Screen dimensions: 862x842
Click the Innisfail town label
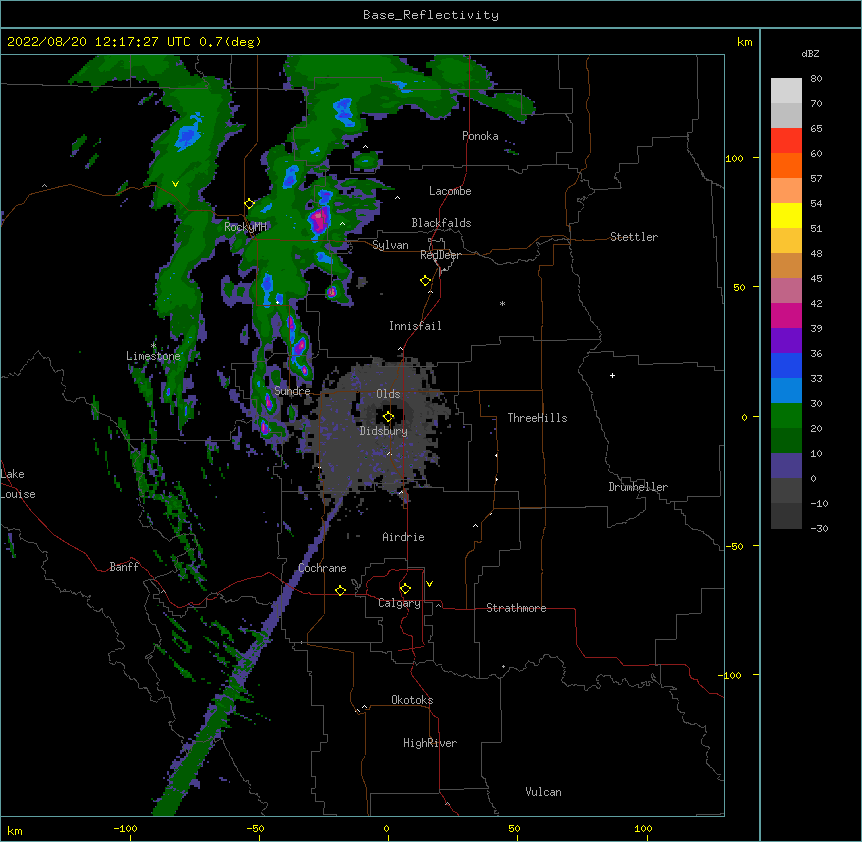click(415, 326)
